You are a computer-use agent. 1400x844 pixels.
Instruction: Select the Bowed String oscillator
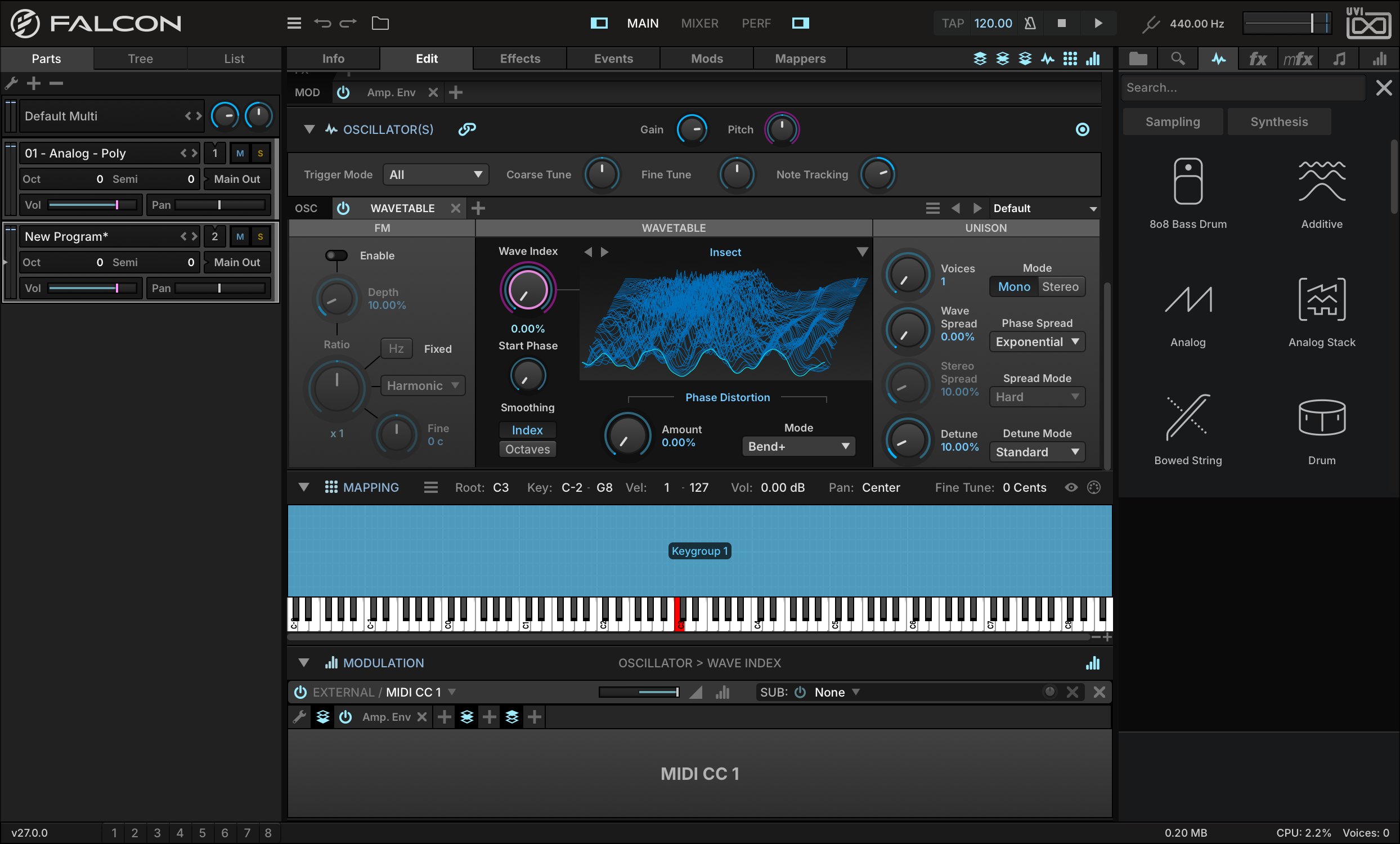tap(1187, 430)
